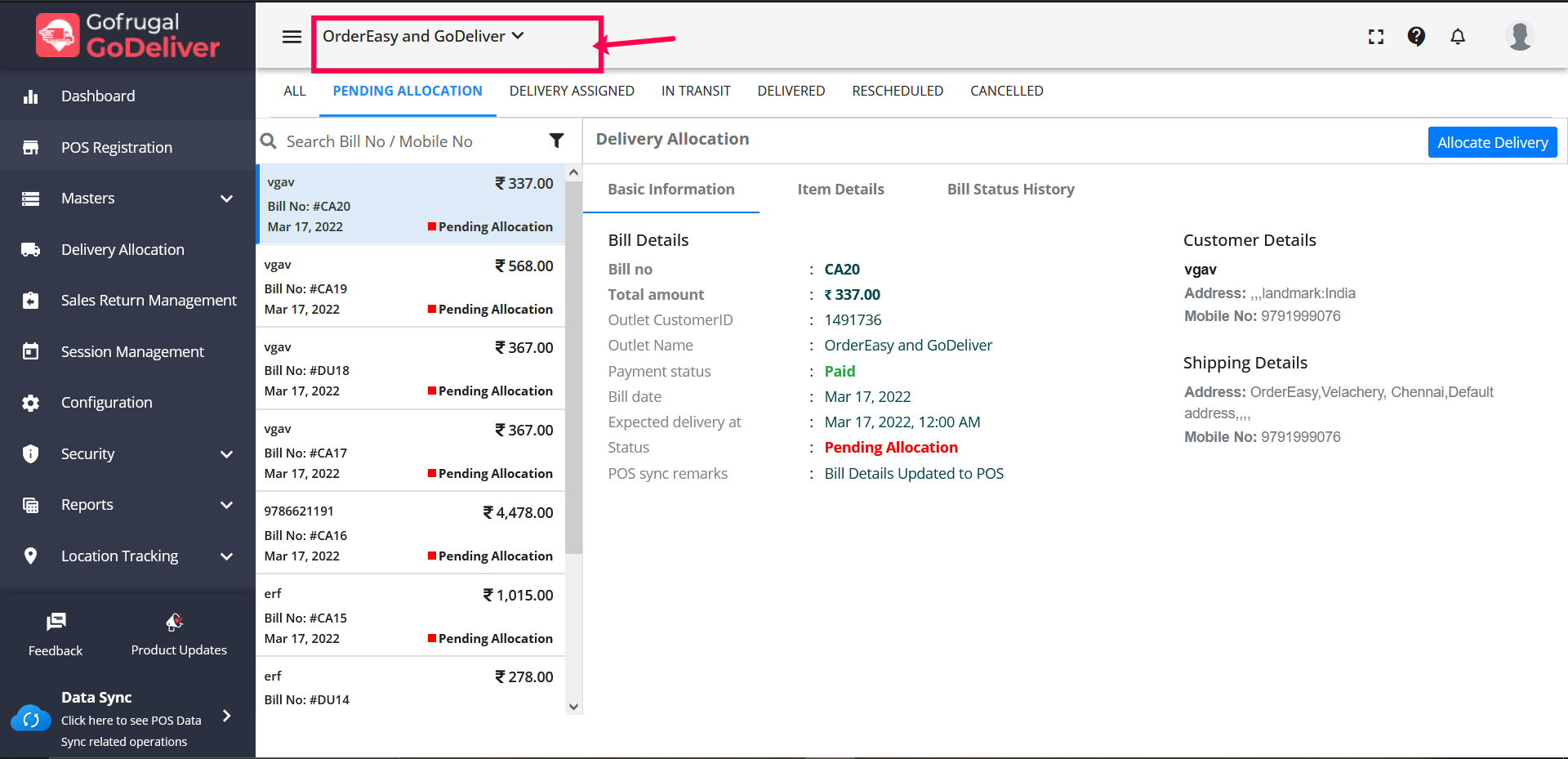Show the ALL orders tab

point(295,92)
